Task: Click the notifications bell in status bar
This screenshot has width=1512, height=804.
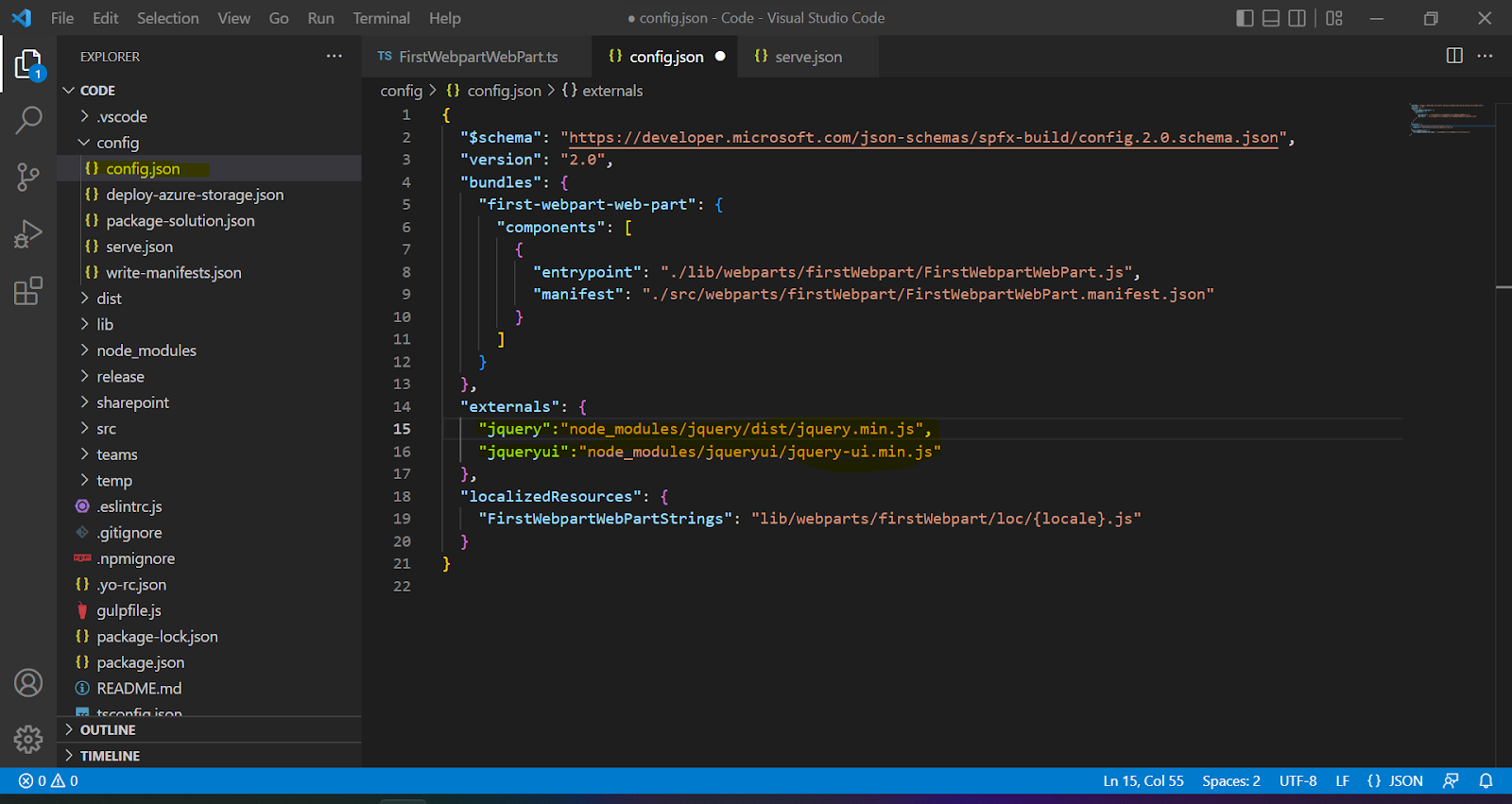Action: tap(1486, 781)
